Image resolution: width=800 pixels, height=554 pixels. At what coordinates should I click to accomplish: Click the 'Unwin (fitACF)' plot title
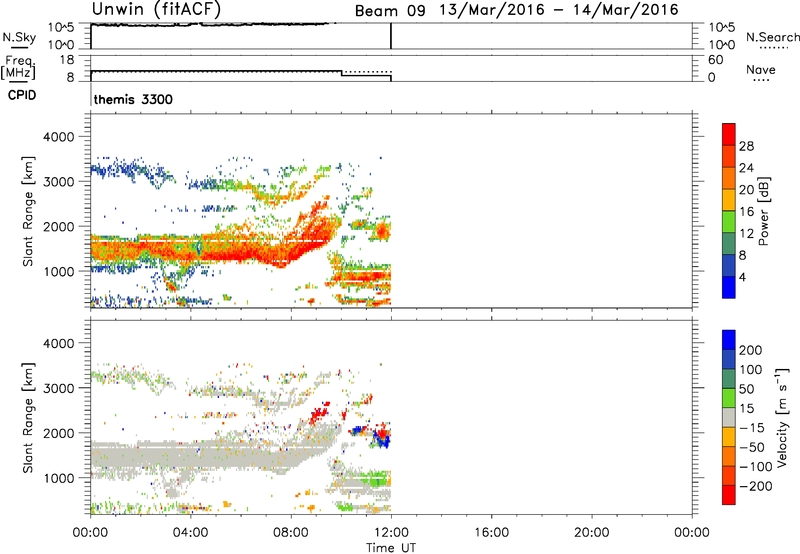point(156,10)
